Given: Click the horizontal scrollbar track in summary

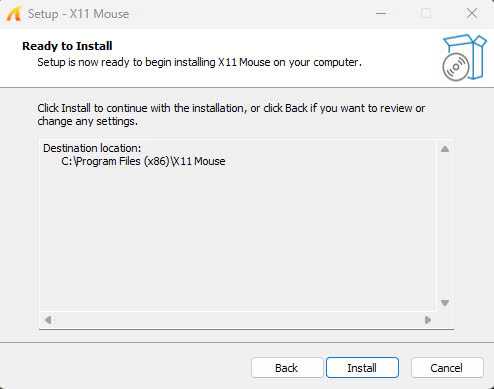Looking at the screenshot, I should point(238,320).
